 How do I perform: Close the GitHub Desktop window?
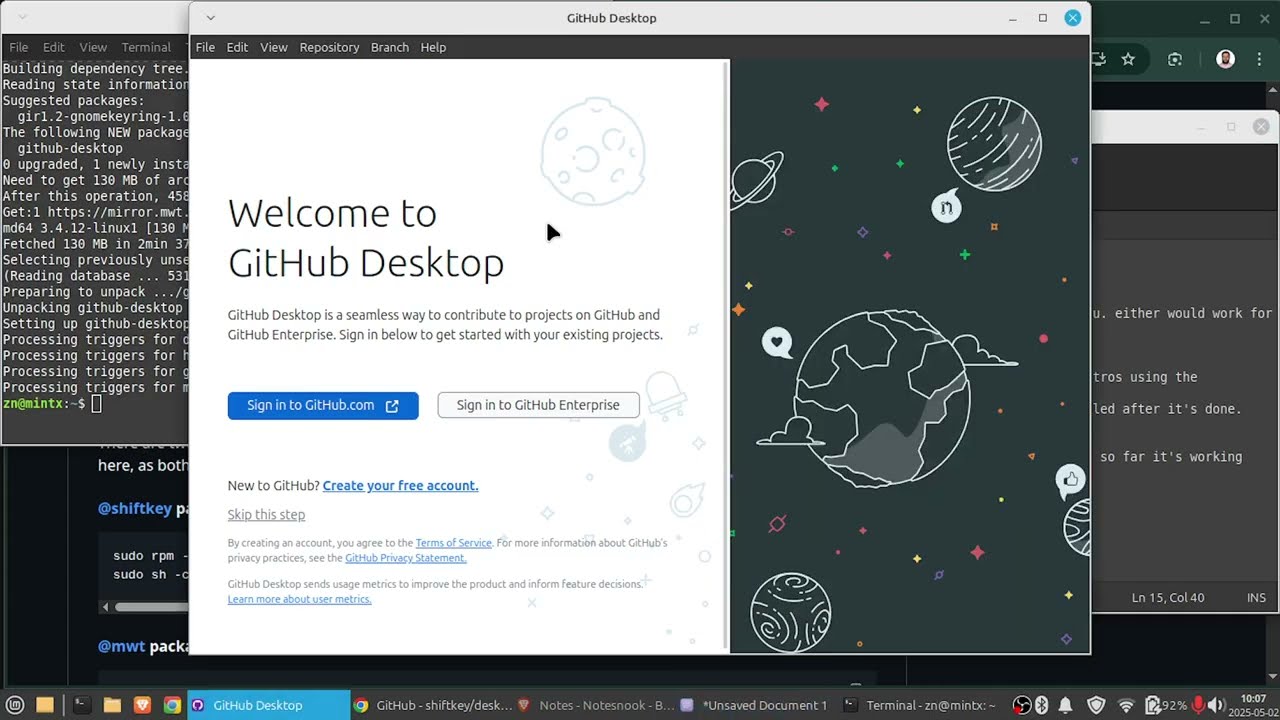pyautogui.click(x=1073, y=18)
